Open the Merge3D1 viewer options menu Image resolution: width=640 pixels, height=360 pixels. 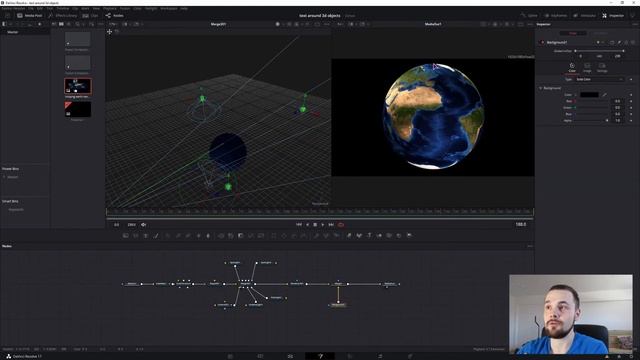[x=326, y=24]
